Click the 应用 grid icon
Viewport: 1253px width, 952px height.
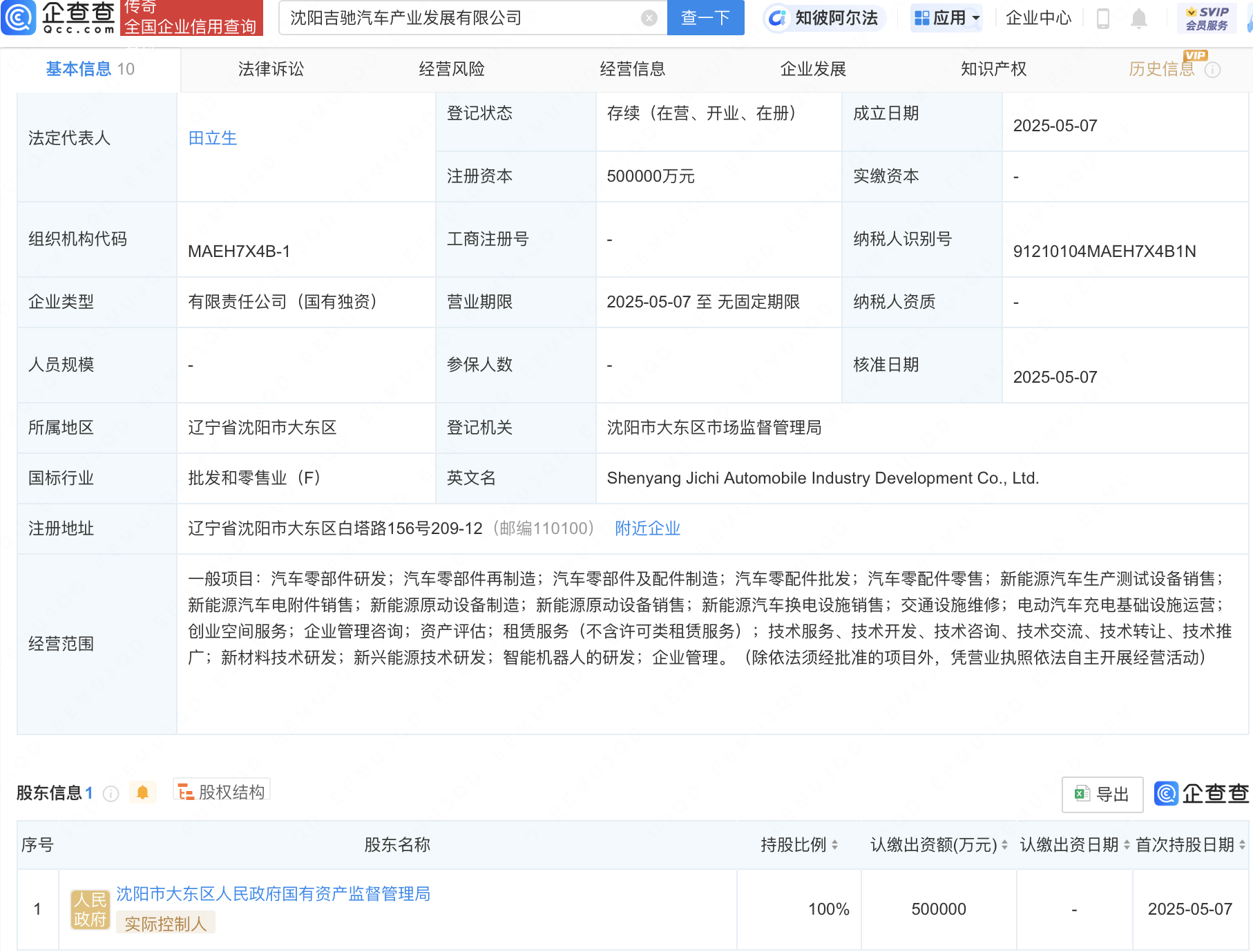[921, 18]
